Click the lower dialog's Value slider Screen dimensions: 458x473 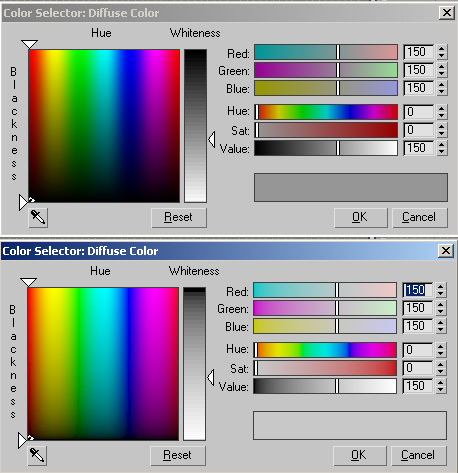click(325, 386)
